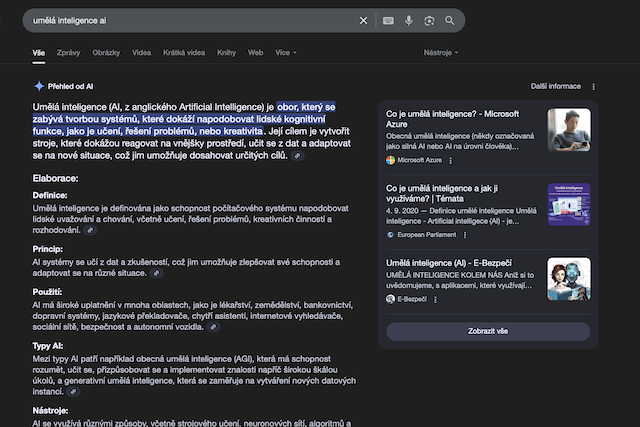
Task: Open the three-dot menu beside E-Bezpečí
Action: (x=435, y=299)
